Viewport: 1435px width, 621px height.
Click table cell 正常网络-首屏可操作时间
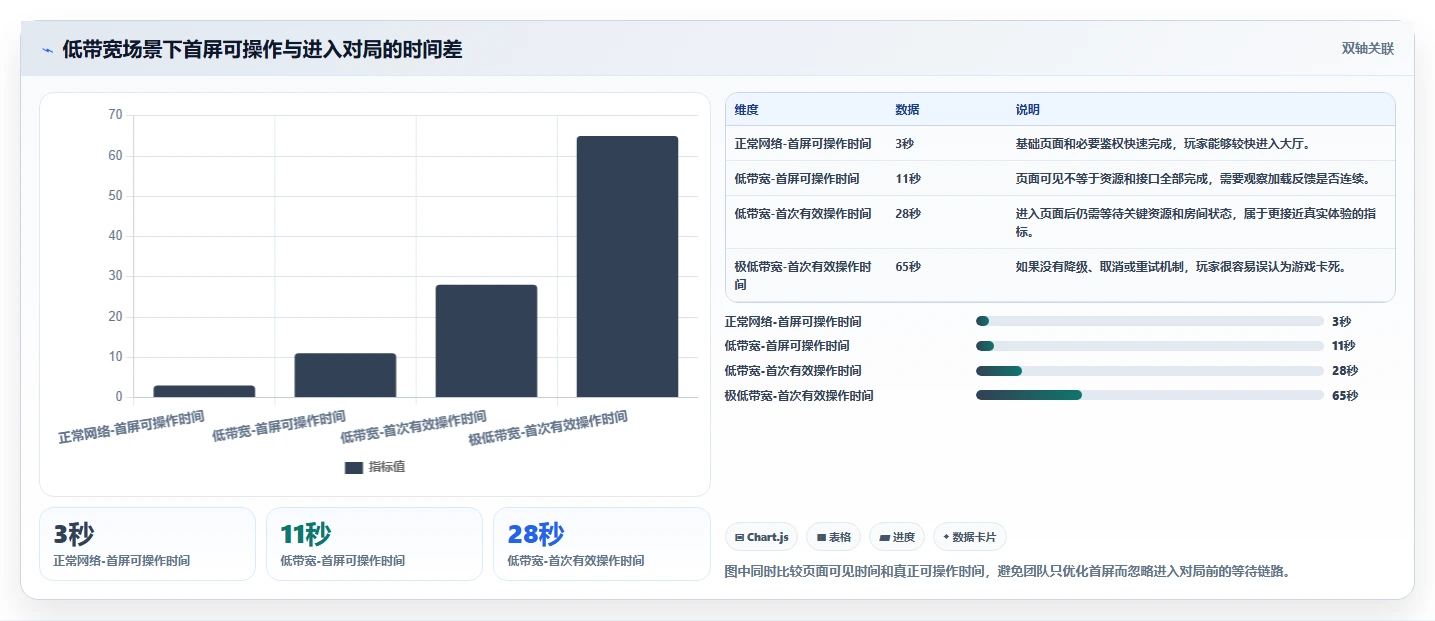(x=803, y=144)
